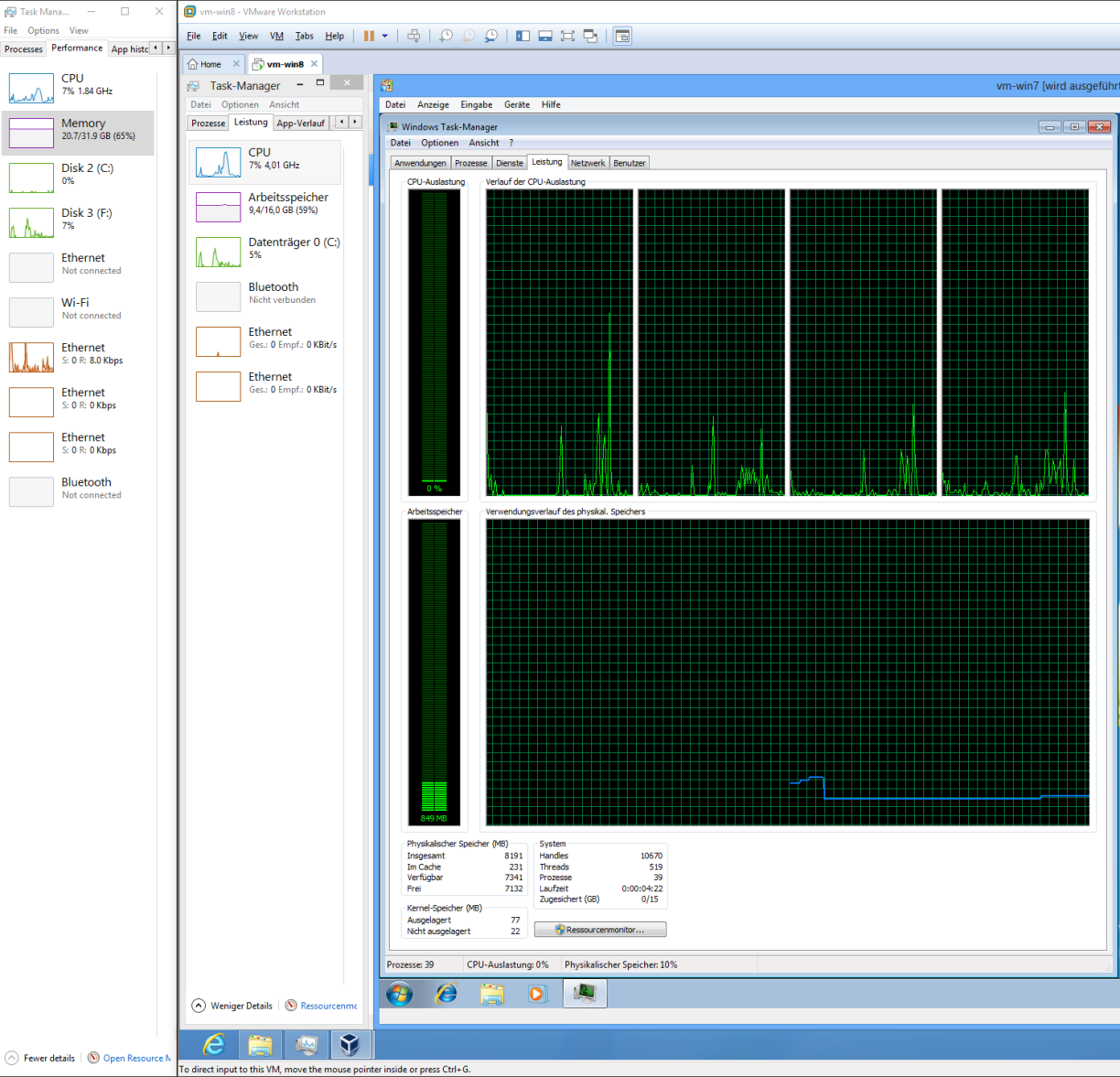The image size is (1120, 1077).
Task: Launch Internet Explorer from Windows 8 taskbar
Action: click(x=214, y=1044)
